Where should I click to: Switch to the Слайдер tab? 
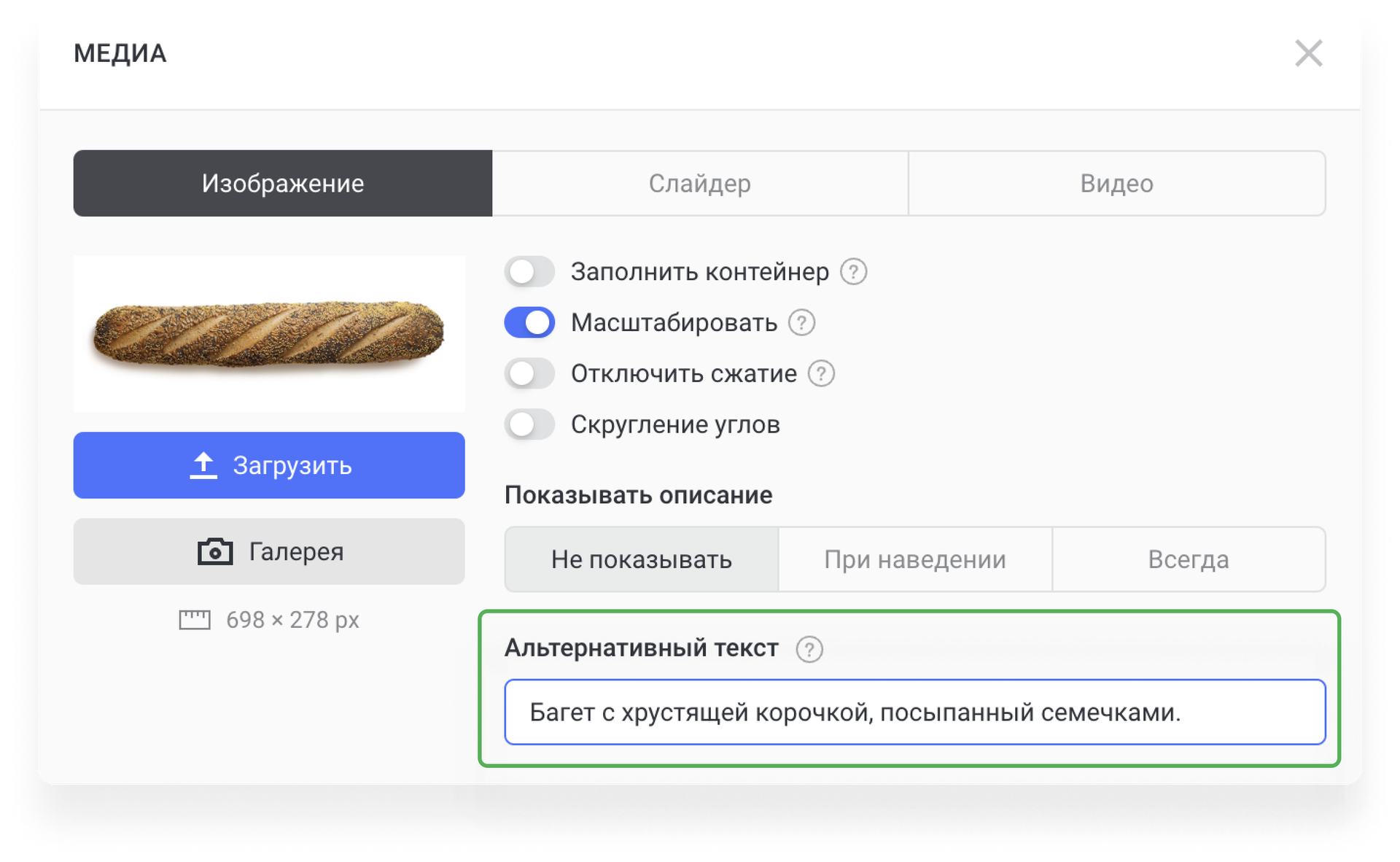tap(700, 183)
